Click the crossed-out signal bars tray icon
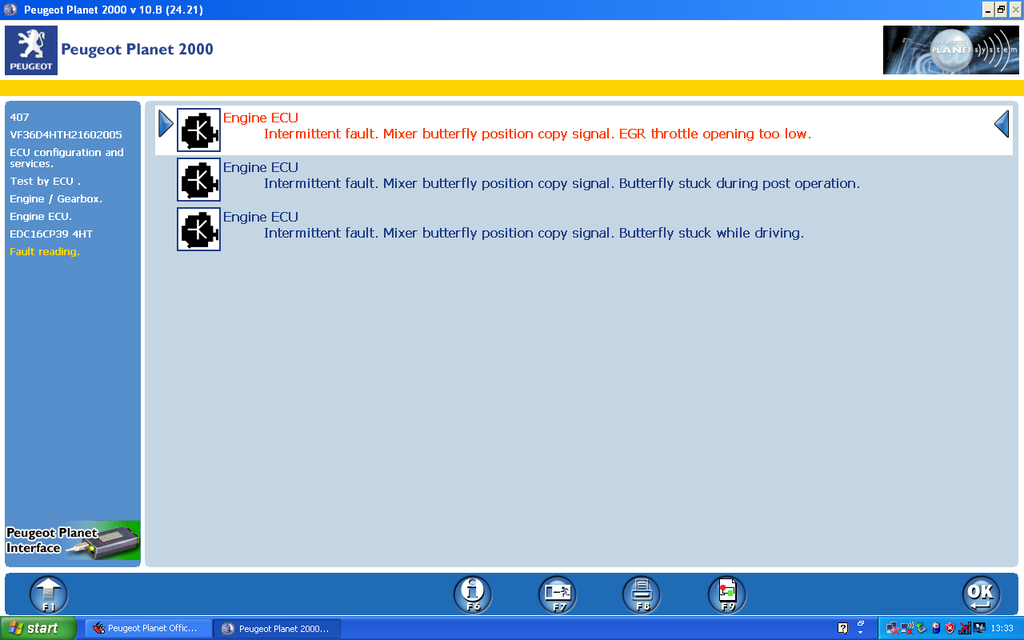The width and height of the screenshot is (1024, 640). click(965, 628)
